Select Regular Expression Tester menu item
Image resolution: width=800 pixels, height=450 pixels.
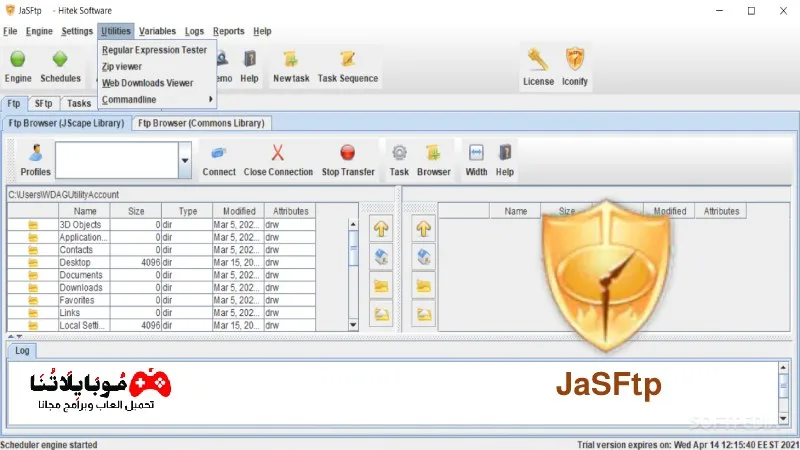pyautogui.click(x=157, y=50)
